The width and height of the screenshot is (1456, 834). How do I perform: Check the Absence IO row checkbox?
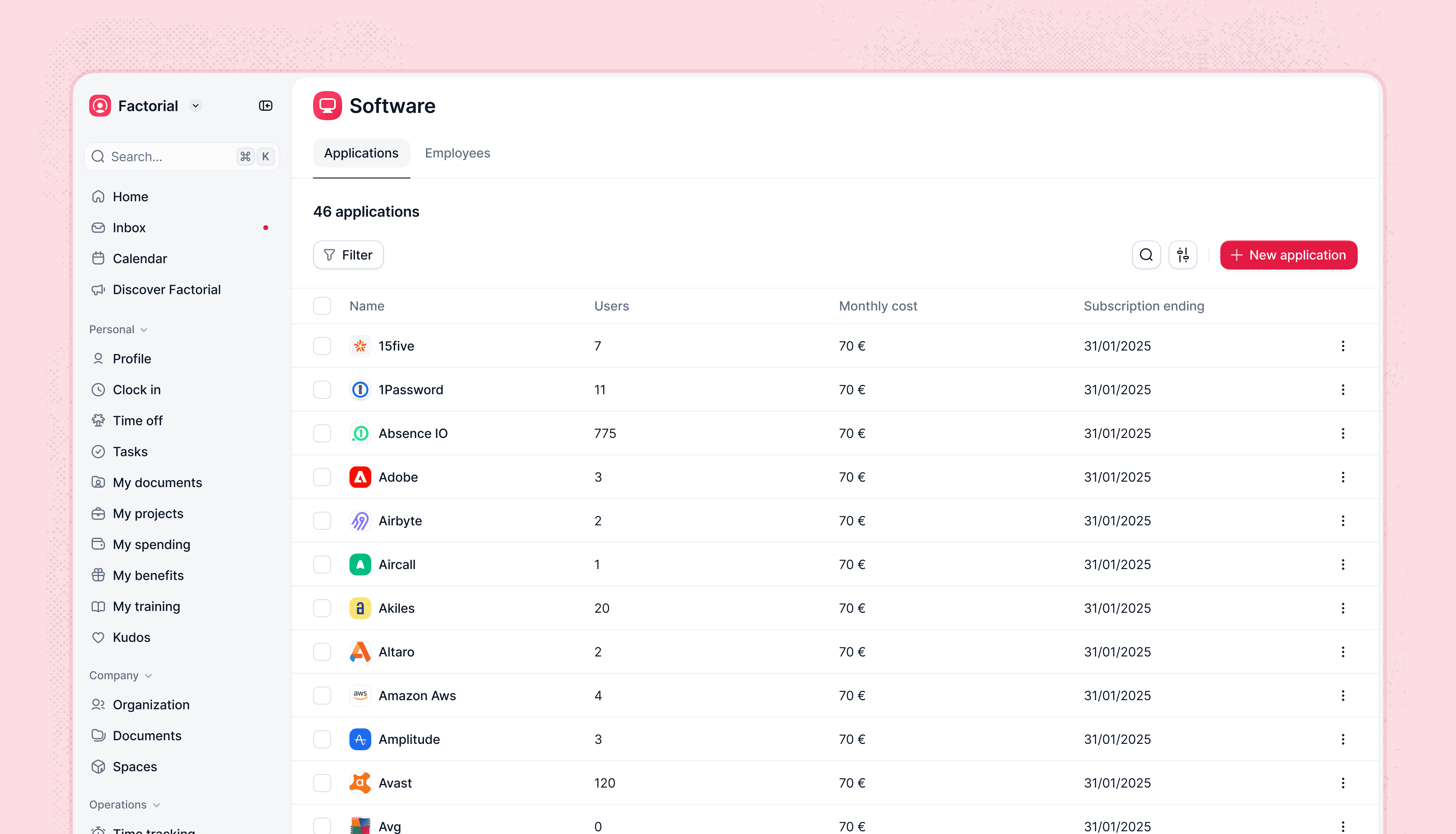(322, 434)
